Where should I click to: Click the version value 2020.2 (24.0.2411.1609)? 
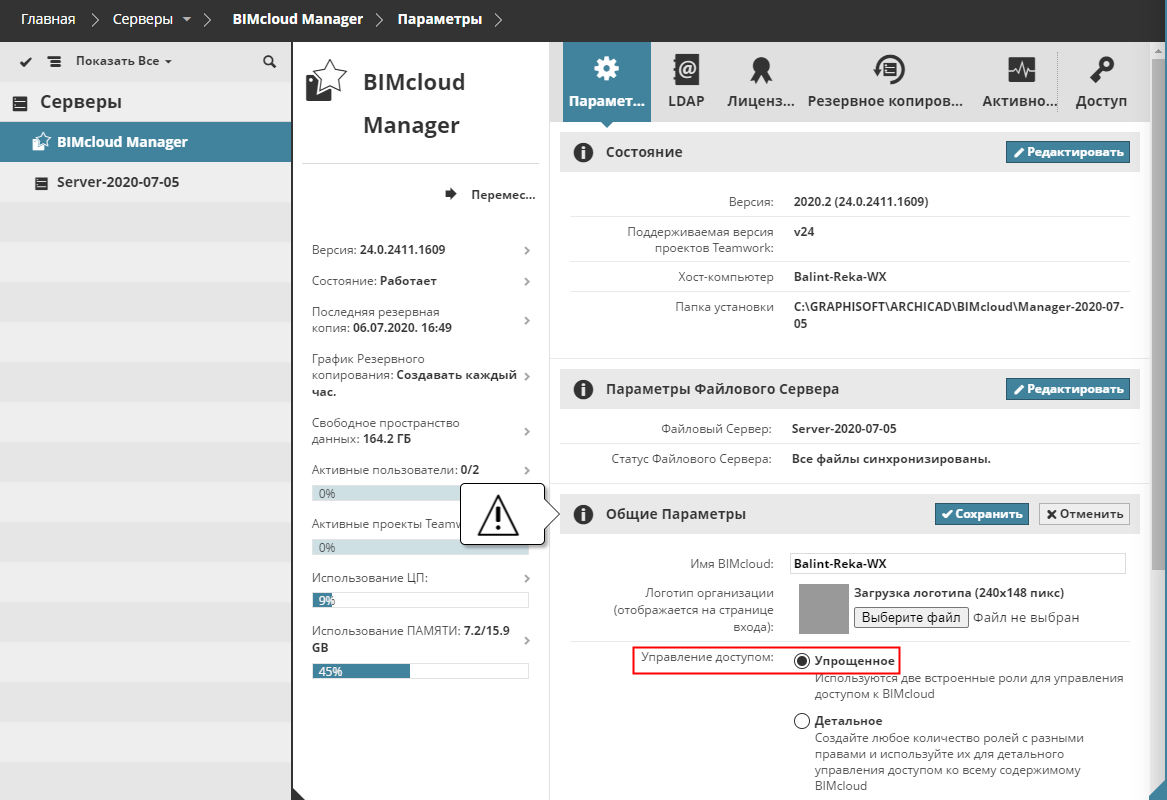pyautogui.click(x=861, y=202)
